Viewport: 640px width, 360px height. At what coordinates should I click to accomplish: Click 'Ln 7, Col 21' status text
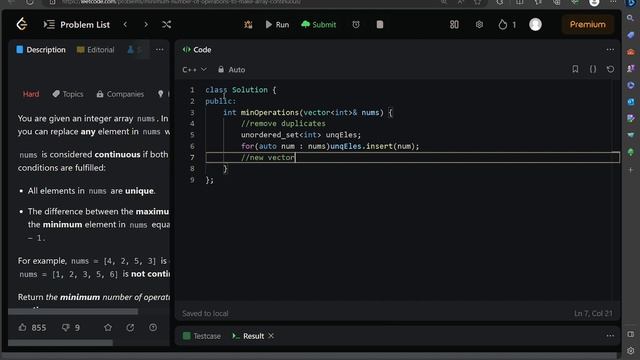[593, 313]
